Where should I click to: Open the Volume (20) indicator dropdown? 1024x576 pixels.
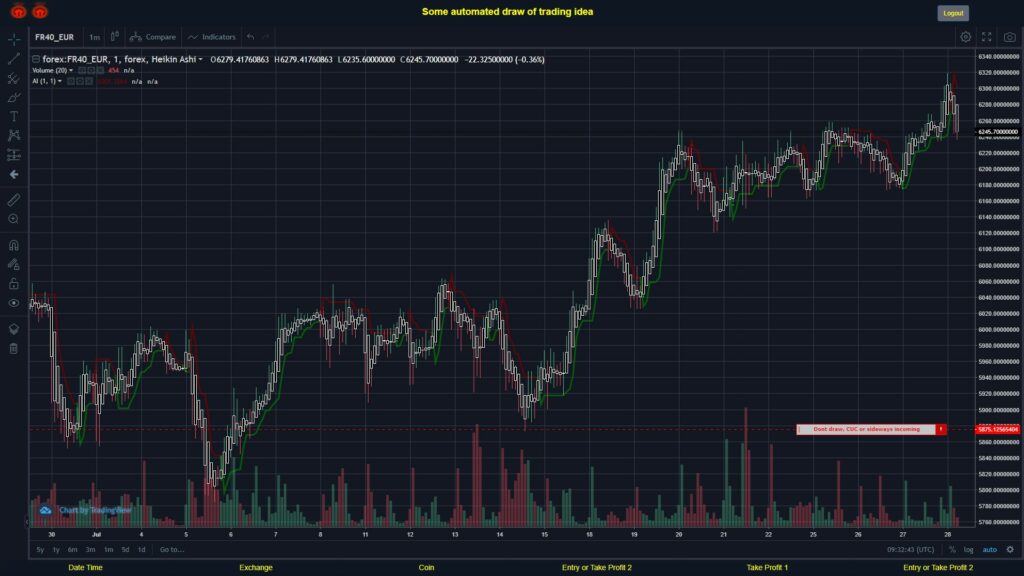pyautogui.click(x=71, y=71)
